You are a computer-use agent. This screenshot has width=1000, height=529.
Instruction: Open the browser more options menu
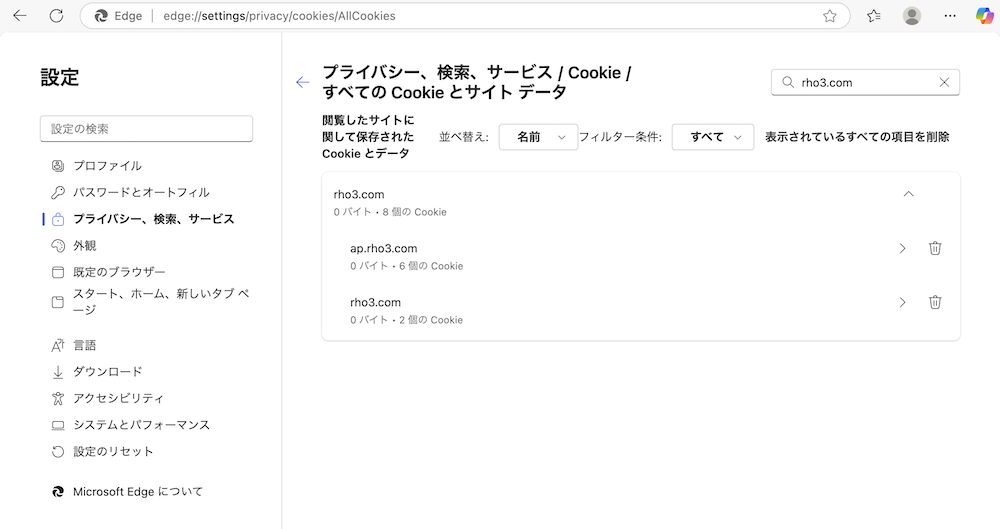point(950,16)
